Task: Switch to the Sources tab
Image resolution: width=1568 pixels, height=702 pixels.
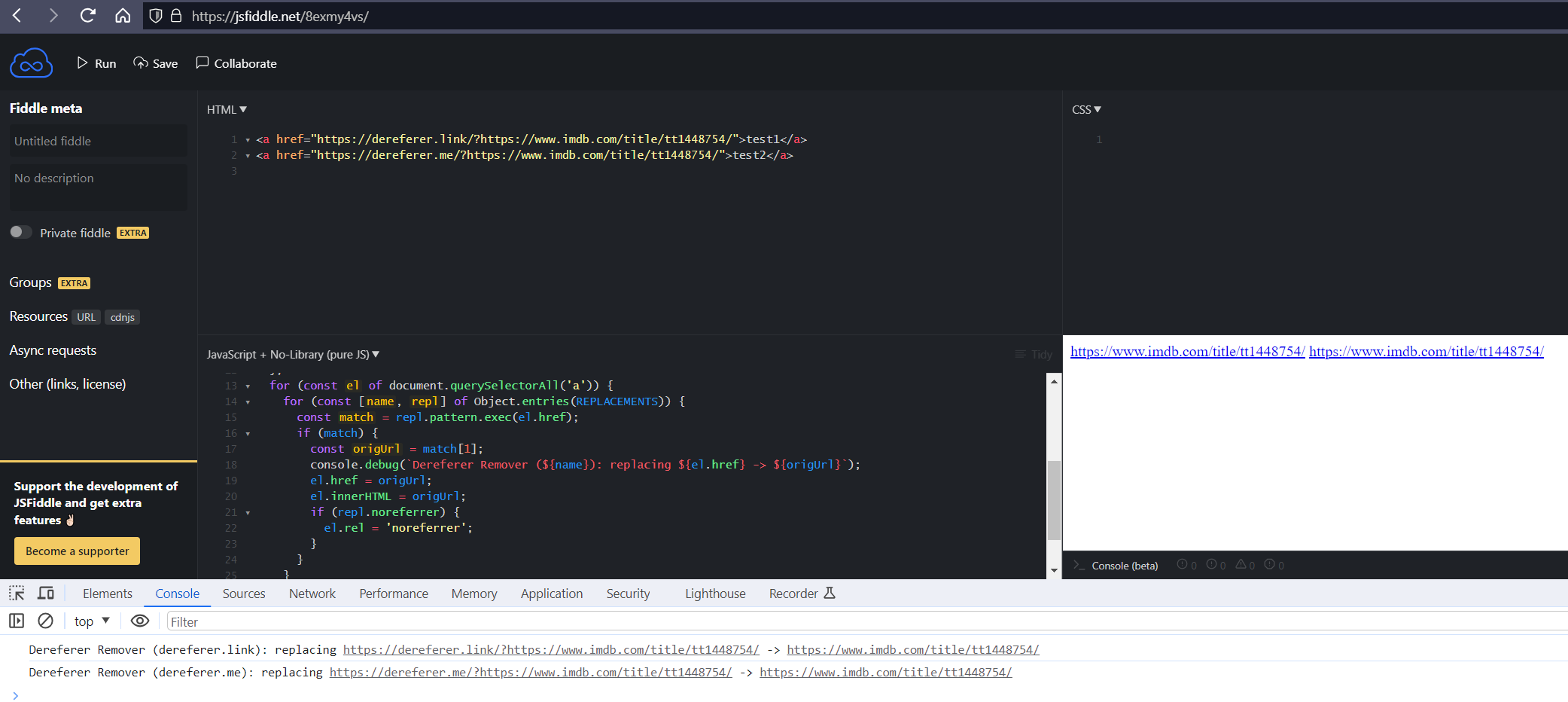Action: [244, 594]
